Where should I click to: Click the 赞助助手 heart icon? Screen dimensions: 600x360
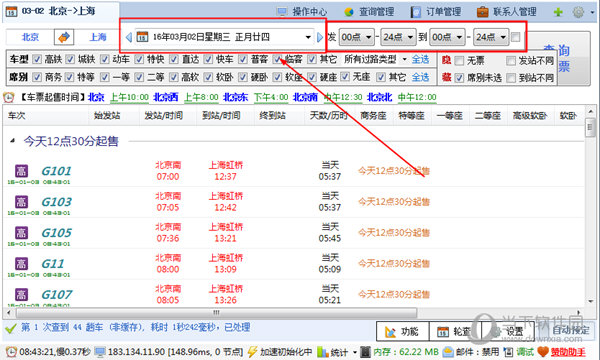[543, 352]
